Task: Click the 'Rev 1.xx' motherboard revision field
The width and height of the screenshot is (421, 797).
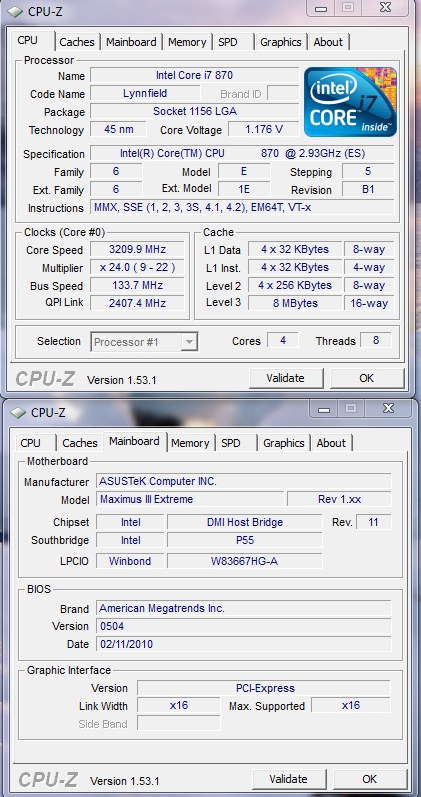Action: tap(340, 499)
